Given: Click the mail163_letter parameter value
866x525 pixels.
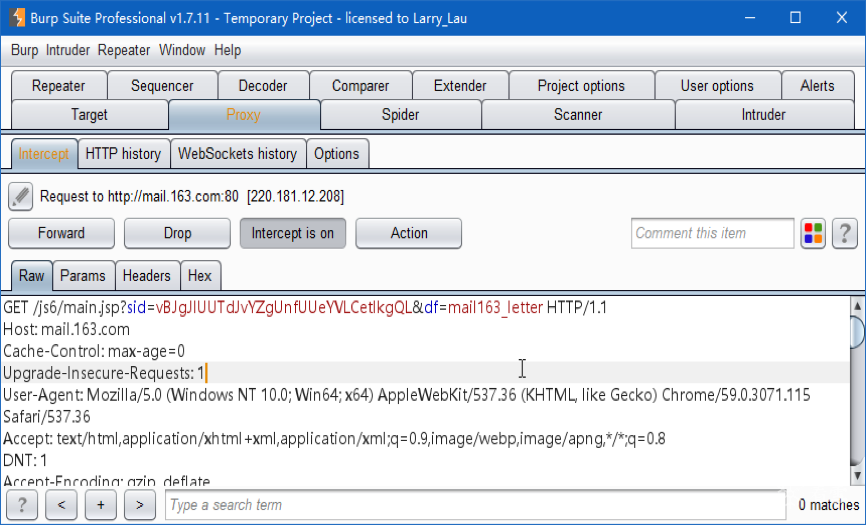Looking at the screenshot, I should coord(495,307).
